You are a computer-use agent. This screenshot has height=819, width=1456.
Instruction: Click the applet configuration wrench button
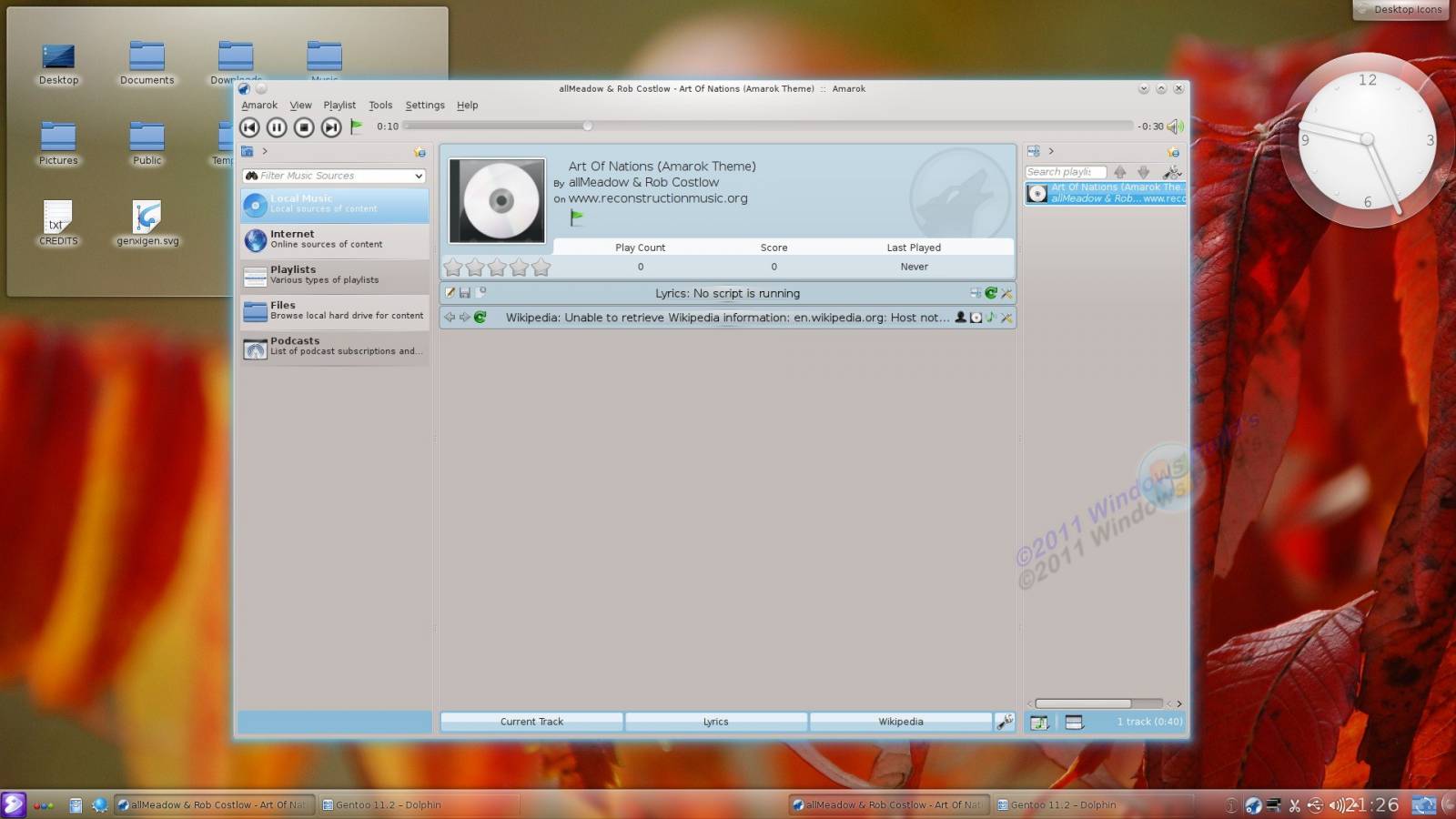1005,722
